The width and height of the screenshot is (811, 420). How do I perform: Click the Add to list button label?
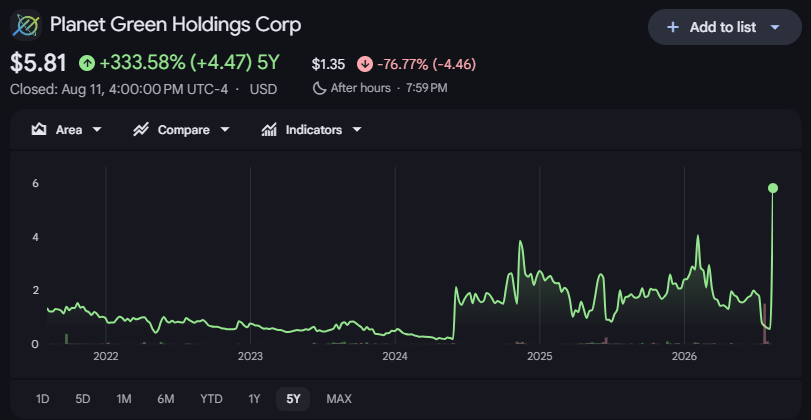point(723,27)
